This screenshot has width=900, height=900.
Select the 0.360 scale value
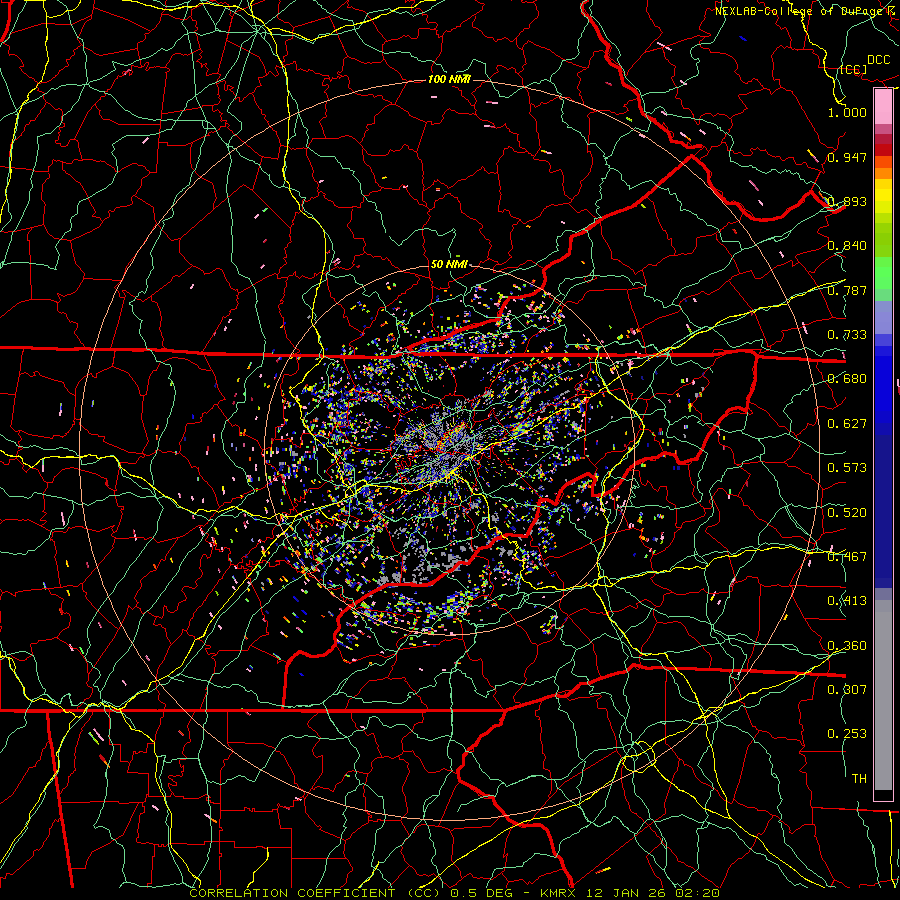[x=847, y=646]
